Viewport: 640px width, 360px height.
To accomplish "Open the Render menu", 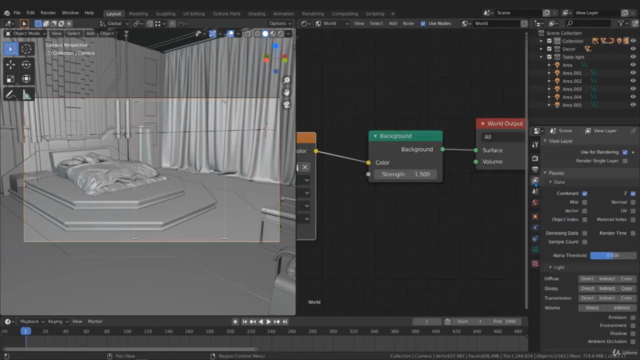I will 48,13.
